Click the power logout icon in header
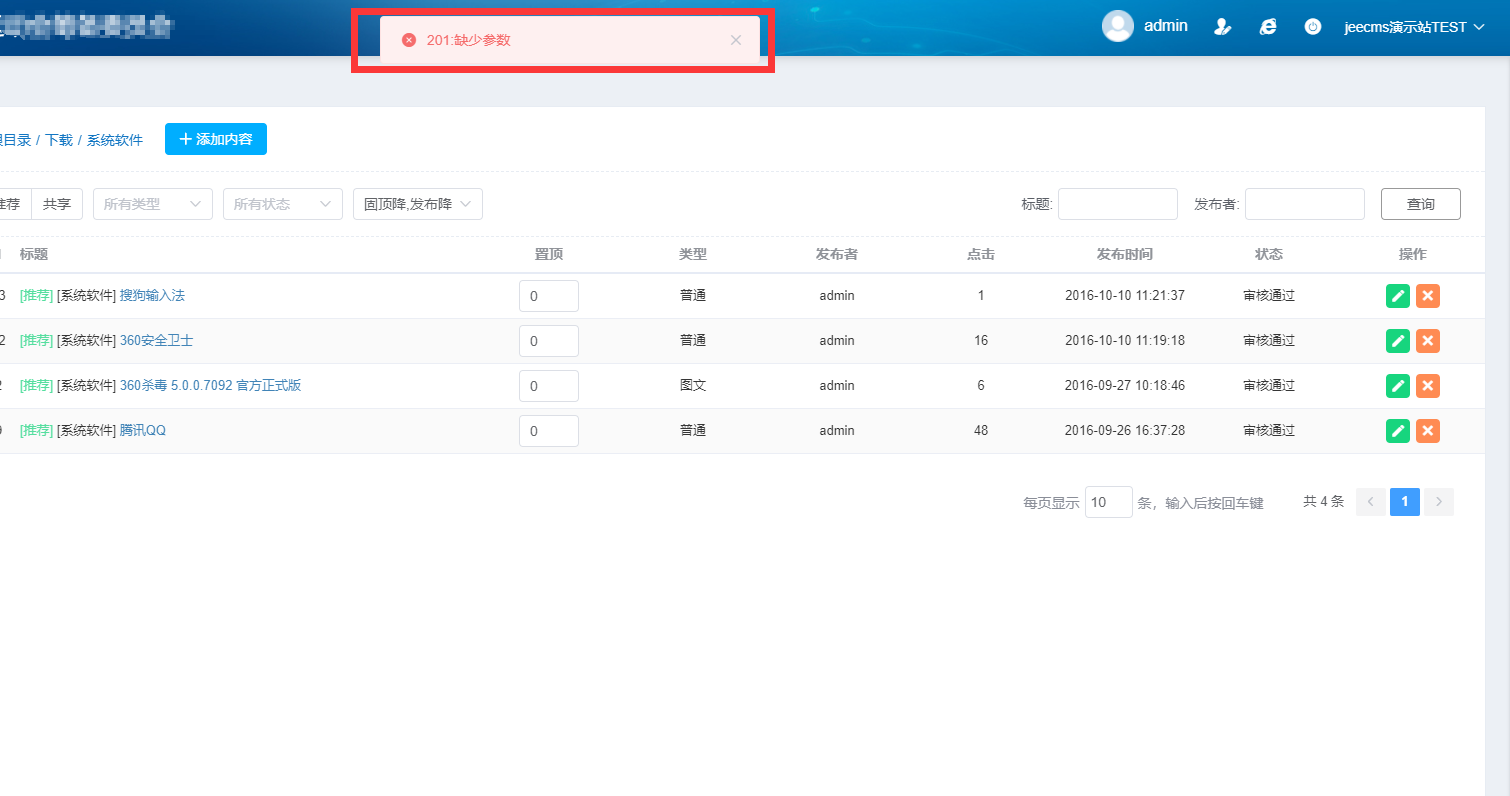1510x796 pixels. point(1313,27)
